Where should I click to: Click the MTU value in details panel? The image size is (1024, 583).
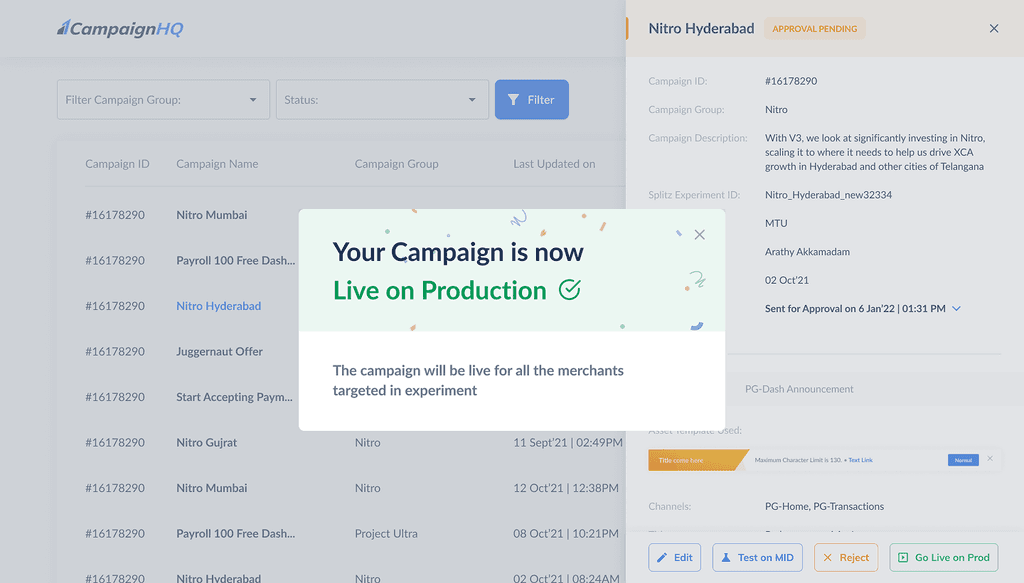coord(776,223)
